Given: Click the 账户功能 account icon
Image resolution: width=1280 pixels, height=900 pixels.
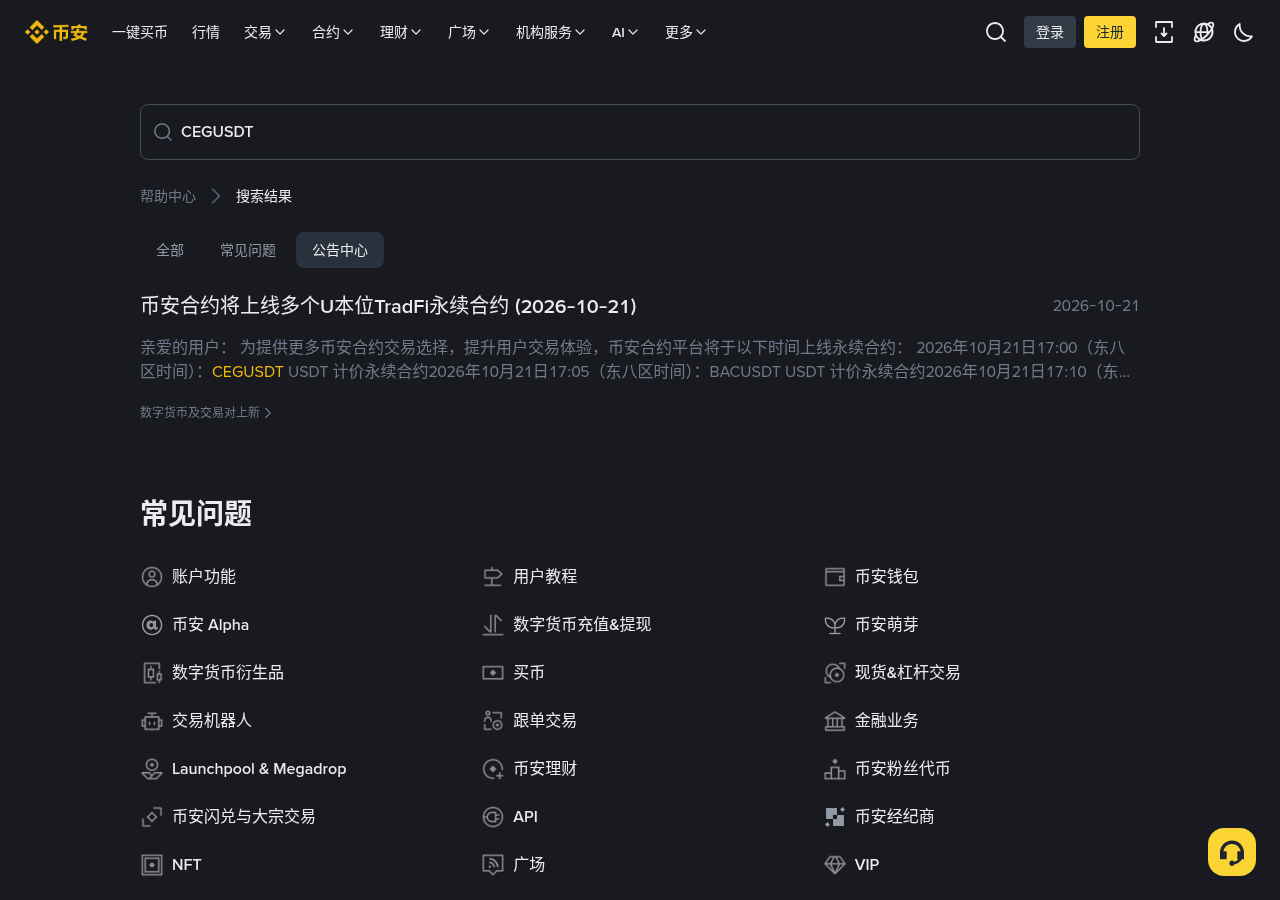Looking at the screenshot, I should tap(152, 577).
